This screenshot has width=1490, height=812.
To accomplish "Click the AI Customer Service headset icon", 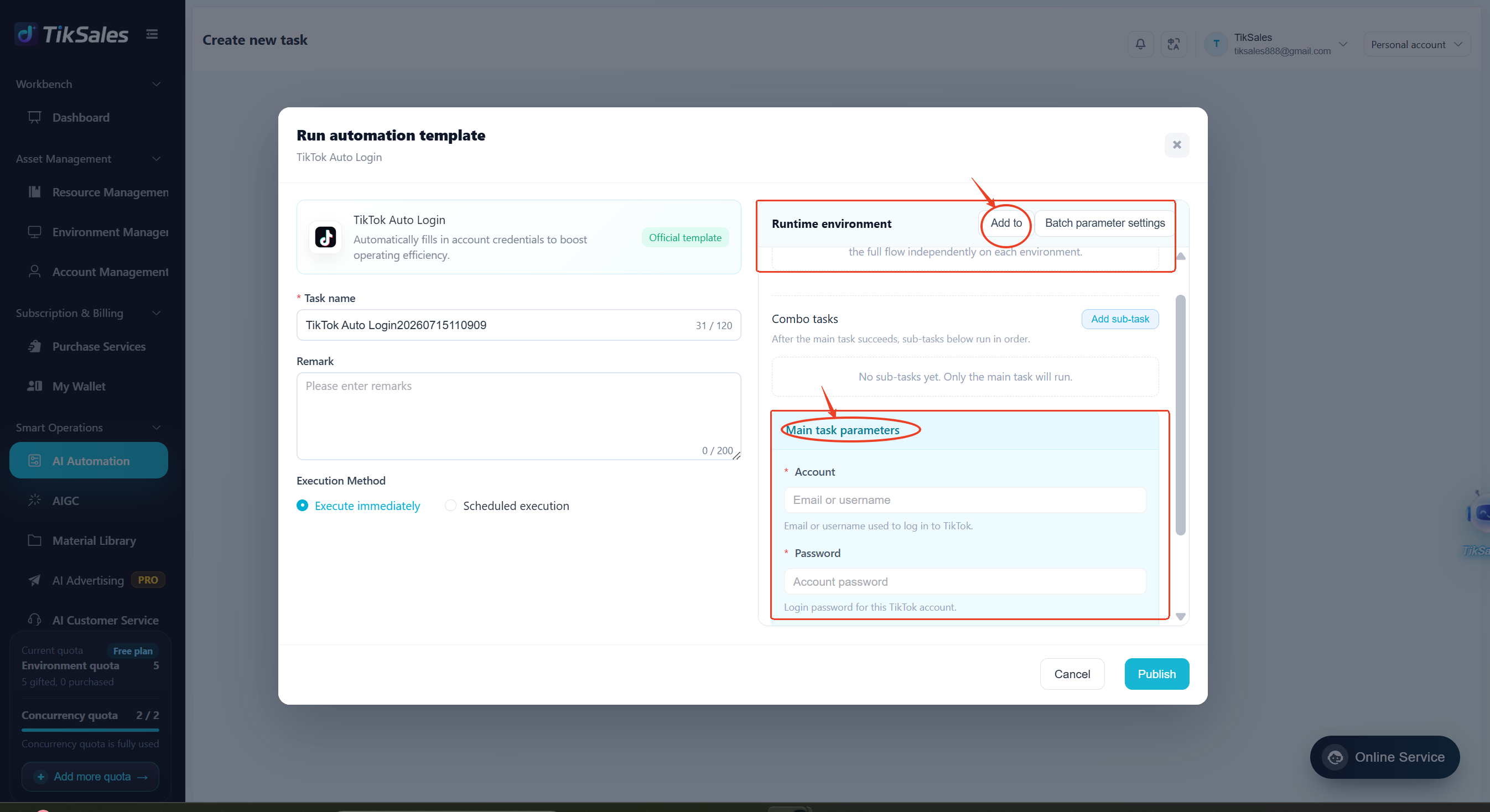I will [x=35, y=620].
